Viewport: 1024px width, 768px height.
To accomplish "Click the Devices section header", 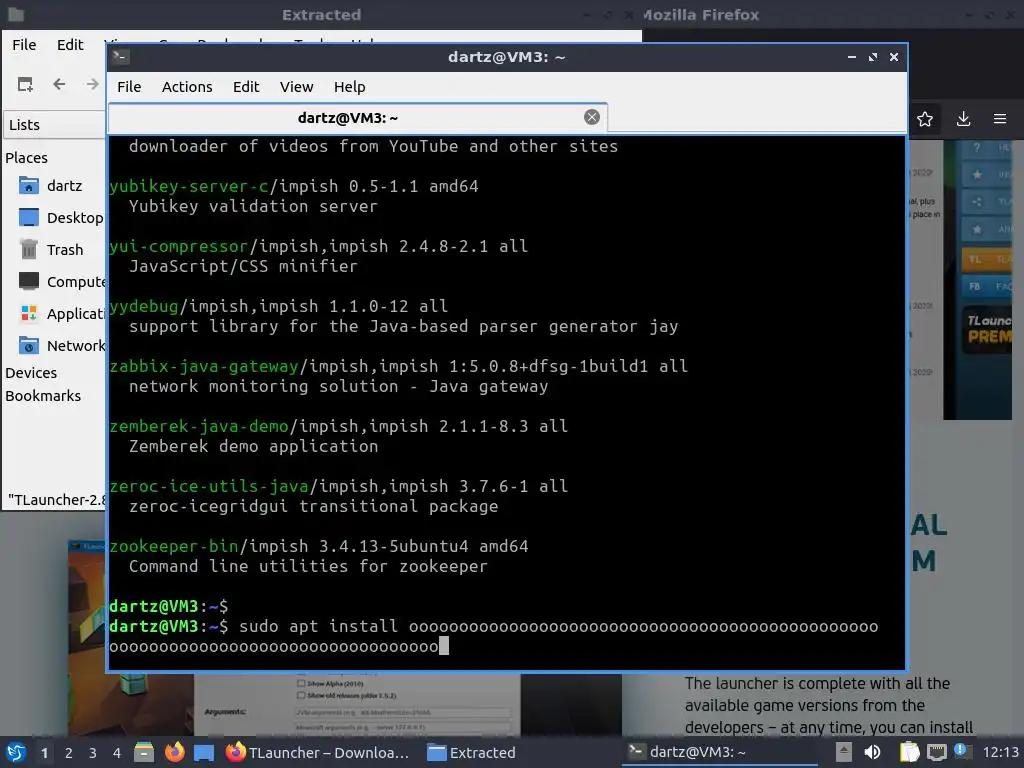I will tap(31, 373).
